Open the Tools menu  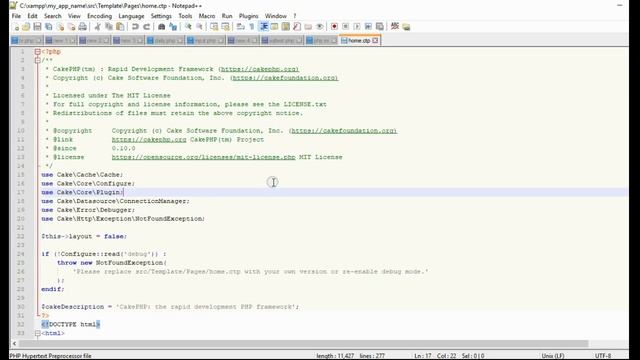(x=185, y=16)
